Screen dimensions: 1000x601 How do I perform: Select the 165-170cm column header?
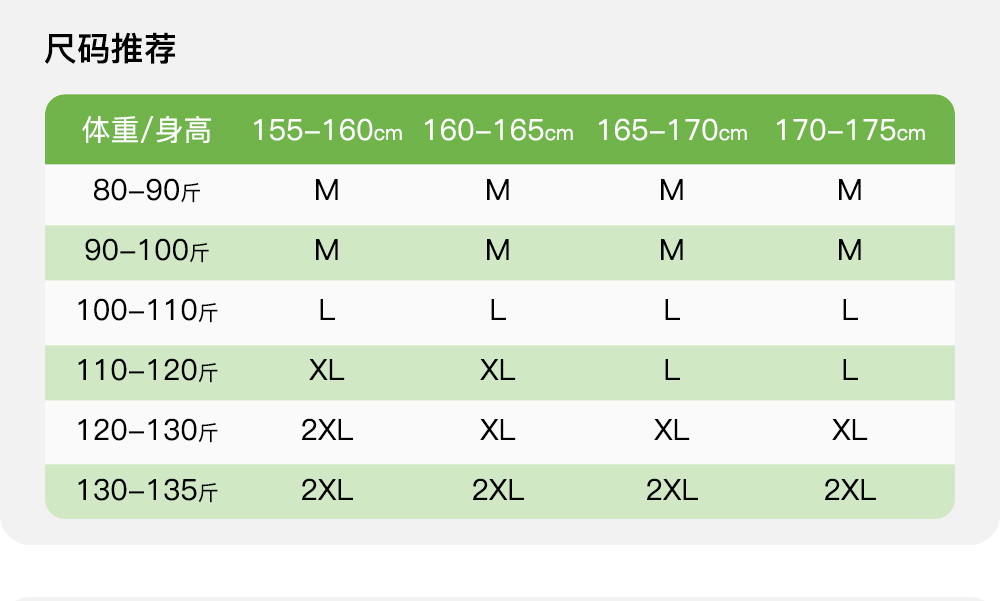tap(672, 130)
